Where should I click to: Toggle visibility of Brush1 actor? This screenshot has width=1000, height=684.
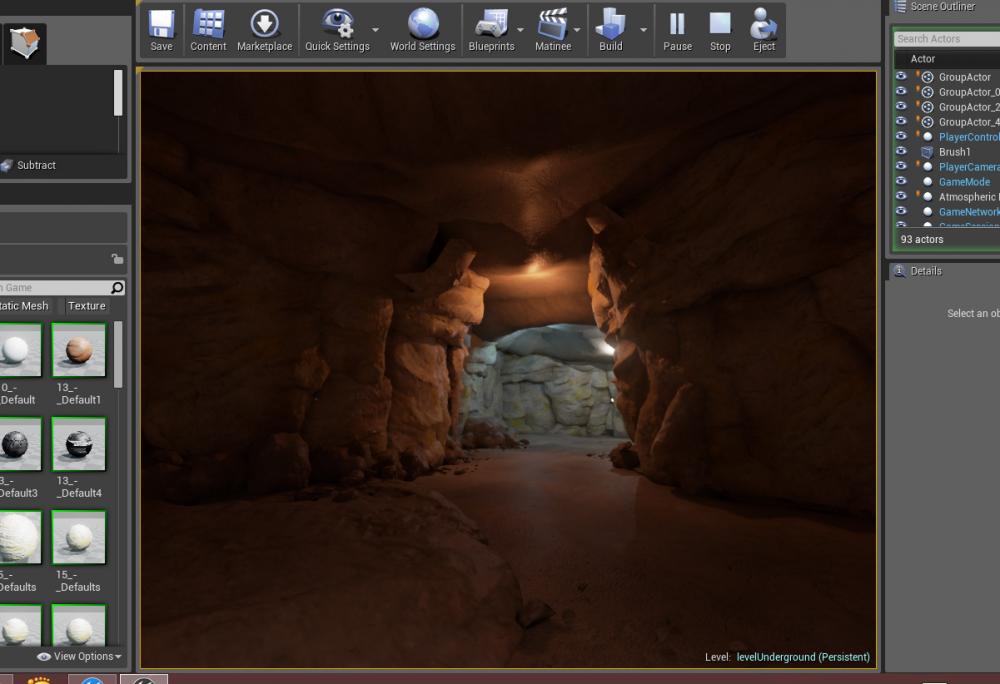[x=901, y=152]
